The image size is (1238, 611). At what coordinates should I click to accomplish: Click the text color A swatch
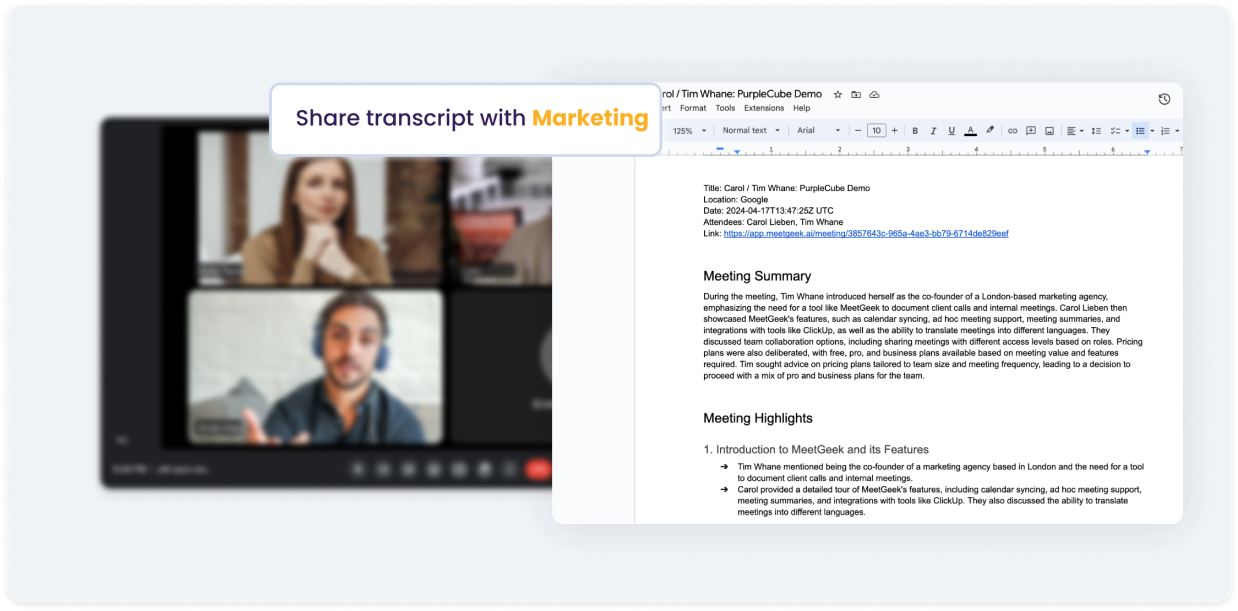pos(971,130)
